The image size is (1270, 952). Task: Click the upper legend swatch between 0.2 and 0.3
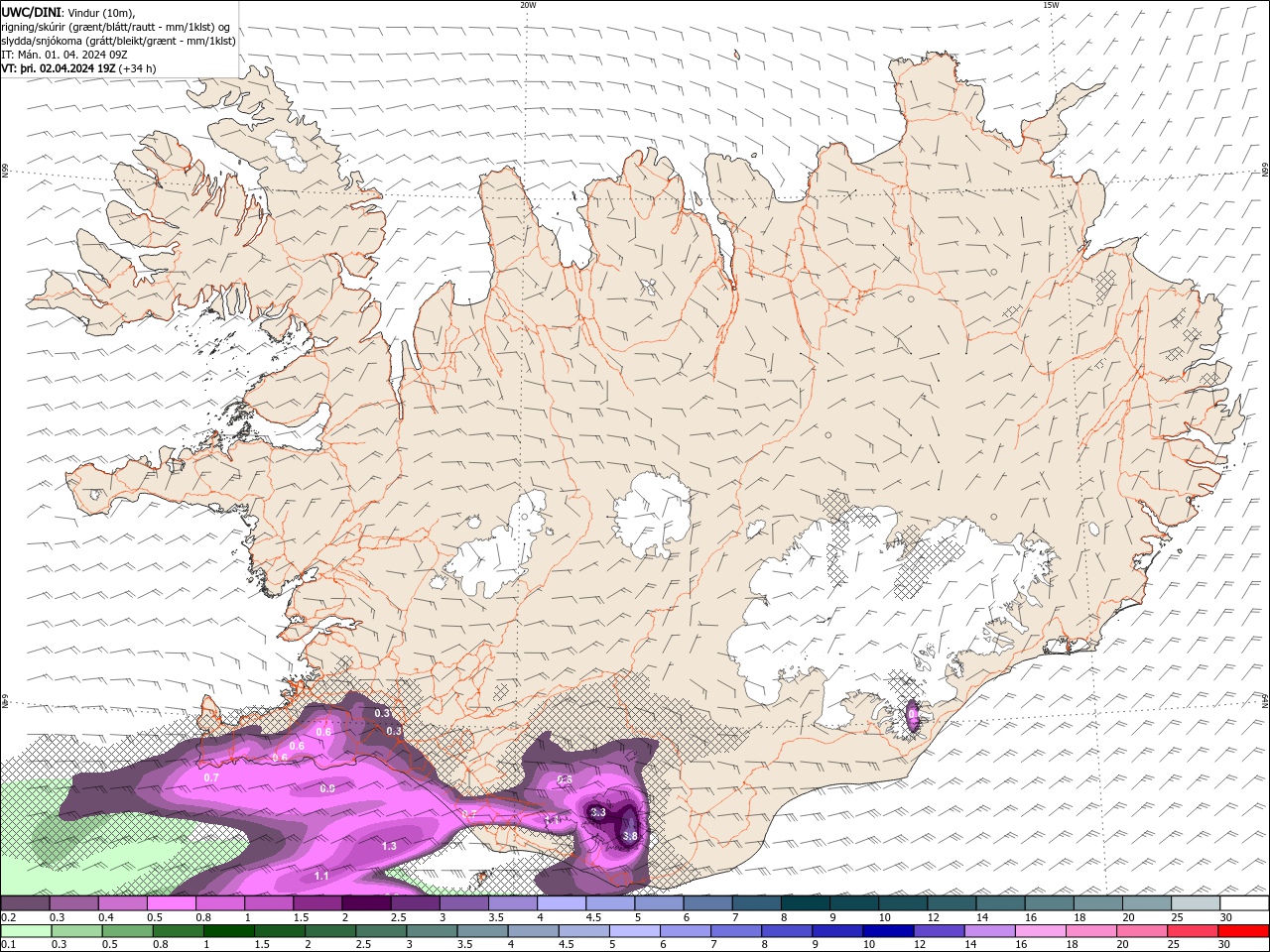point(26,903)
